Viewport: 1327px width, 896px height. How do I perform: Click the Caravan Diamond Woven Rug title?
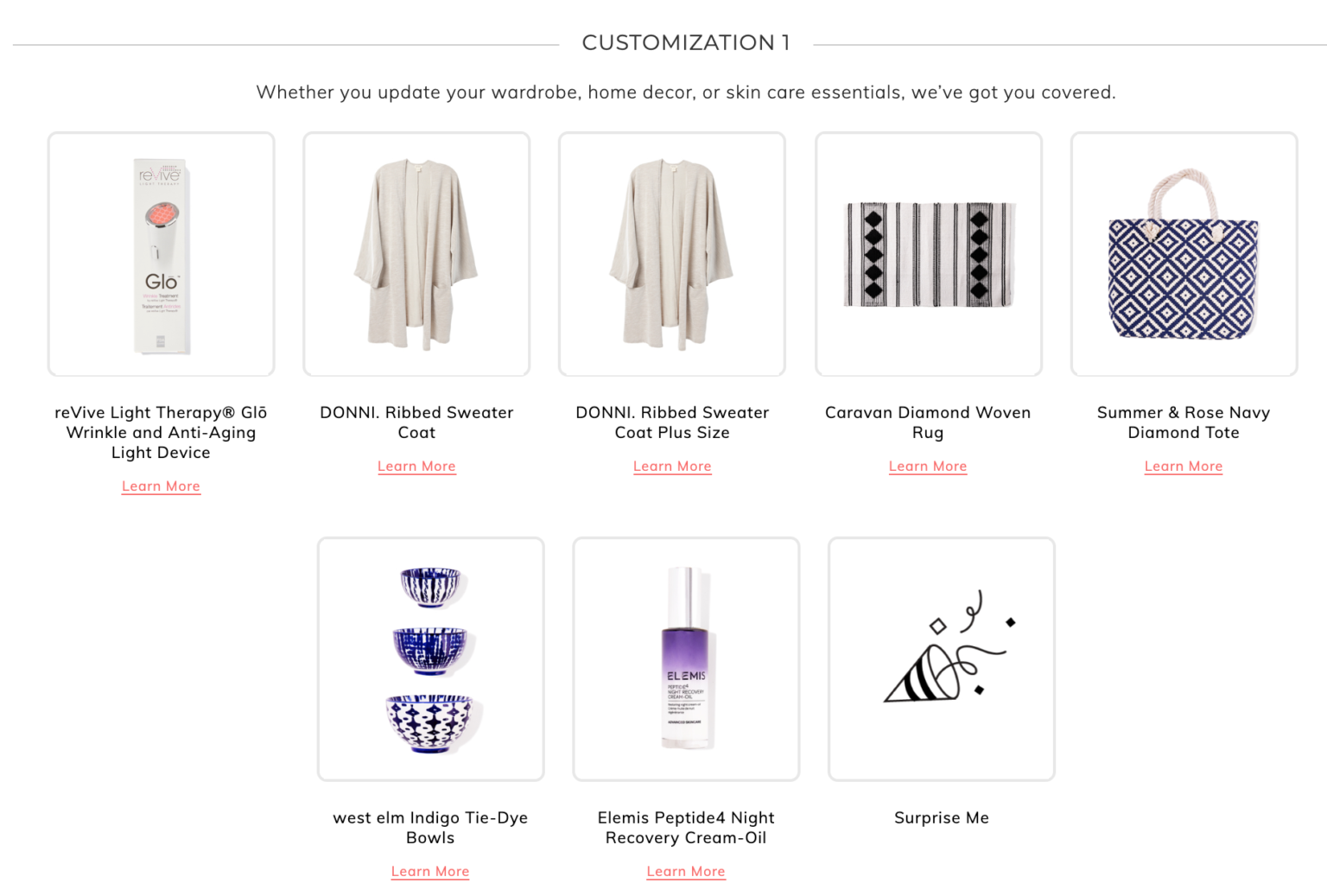(928, 423)
